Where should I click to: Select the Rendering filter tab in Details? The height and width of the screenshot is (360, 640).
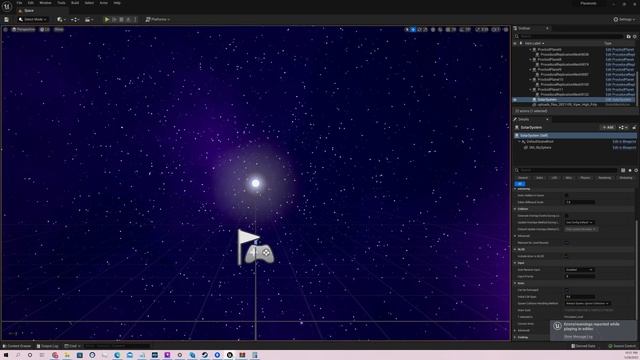click(604, 178)
